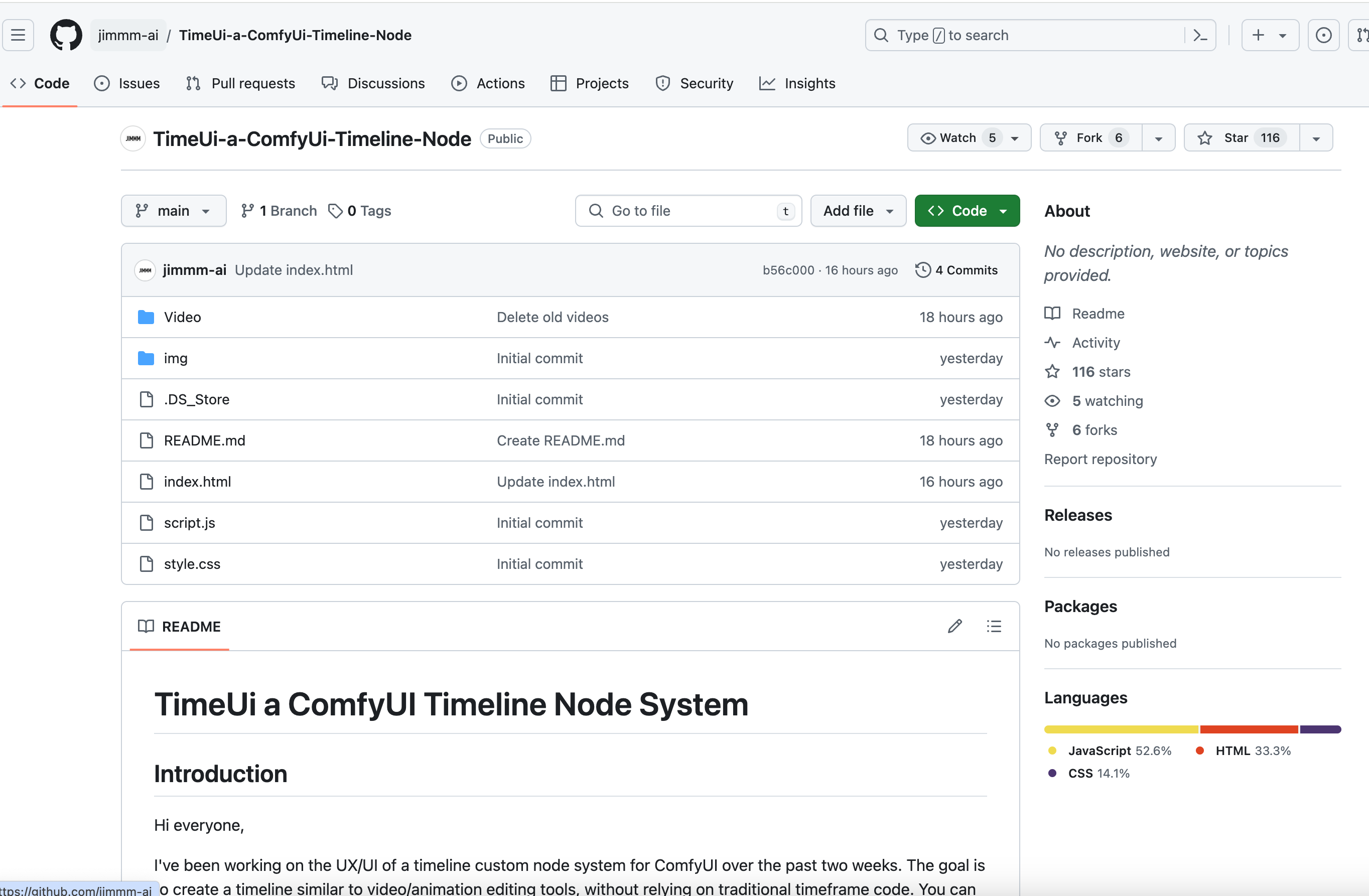
Task: View the 4 Commits history
Action: (956, 270)
